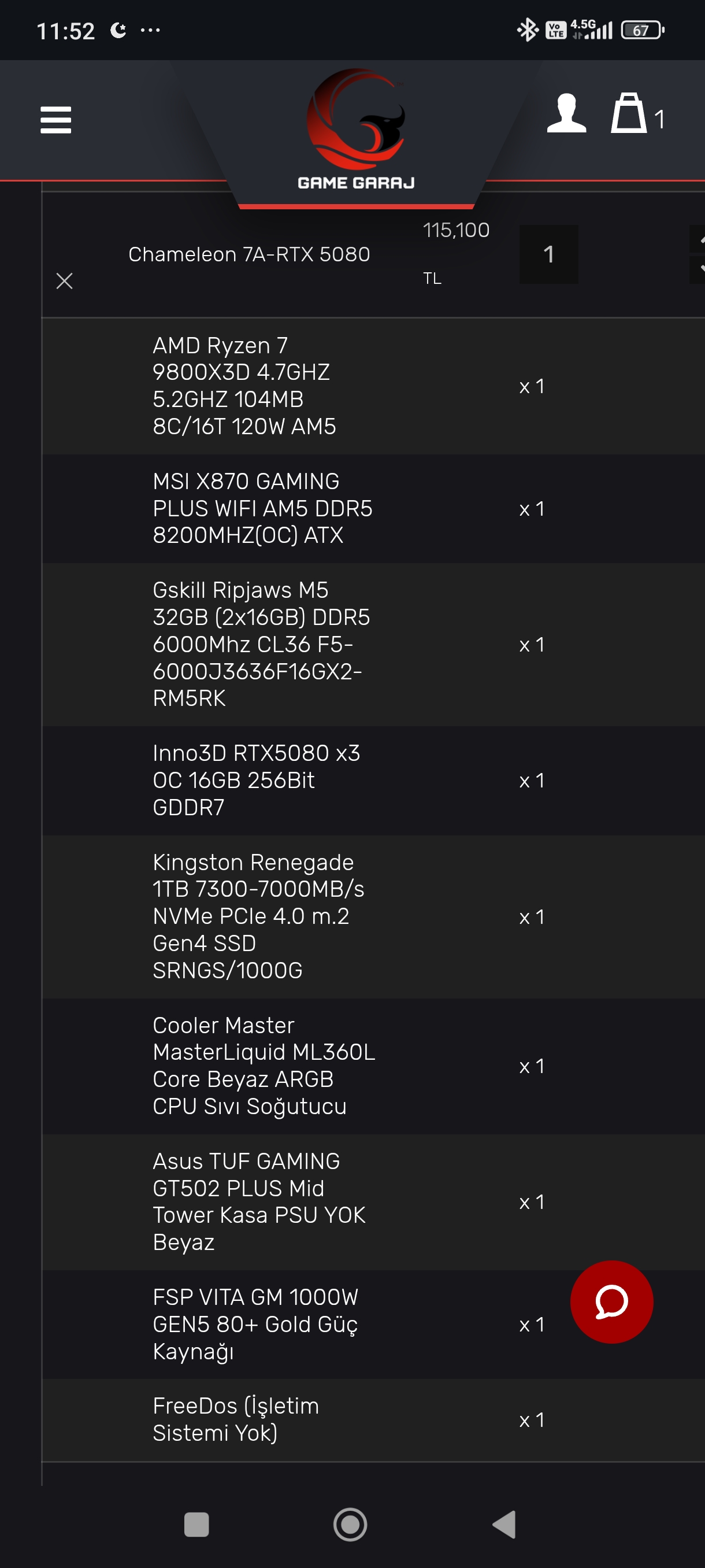Open the shopping cart bag icon
Image resolution: width=705 pixels, height=1568 pixels.
point(628,114)
